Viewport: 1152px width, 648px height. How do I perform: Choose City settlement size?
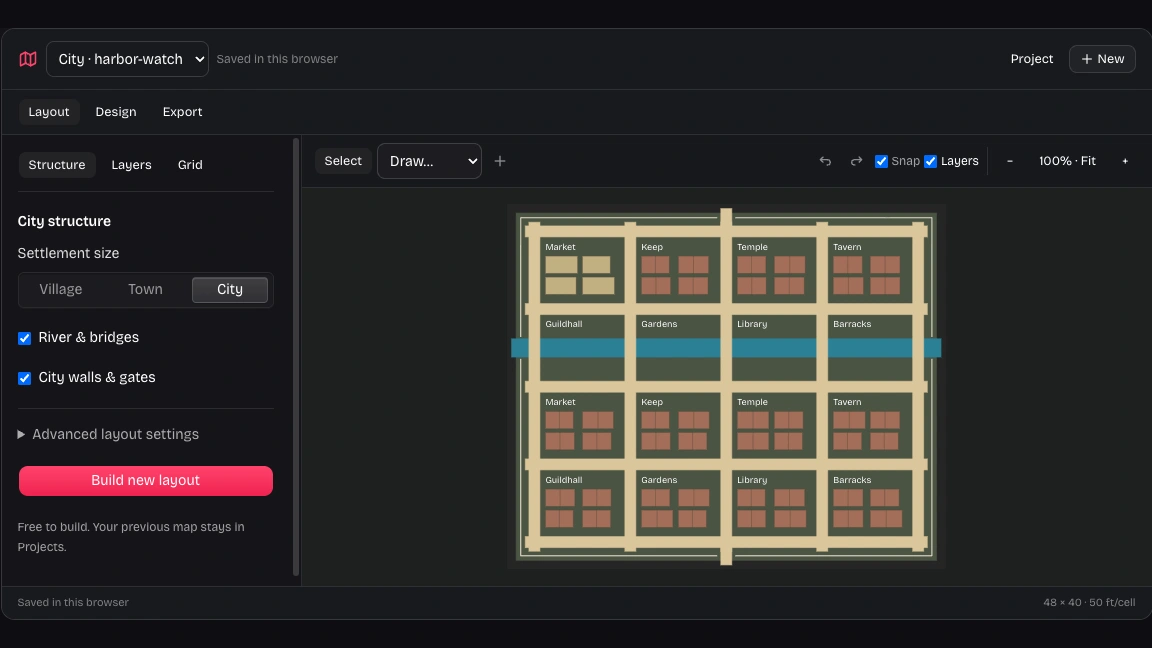tap(230, 289)
